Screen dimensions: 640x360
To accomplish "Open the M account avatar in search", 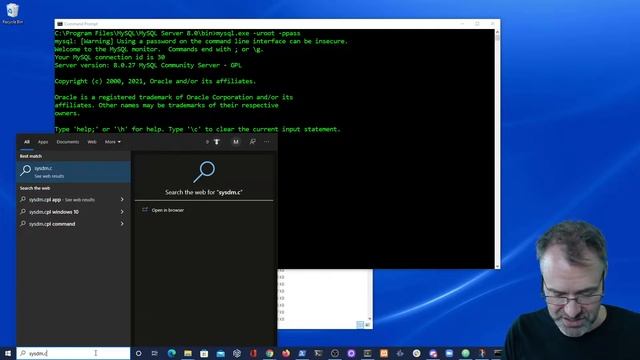I will pos(236,142).
